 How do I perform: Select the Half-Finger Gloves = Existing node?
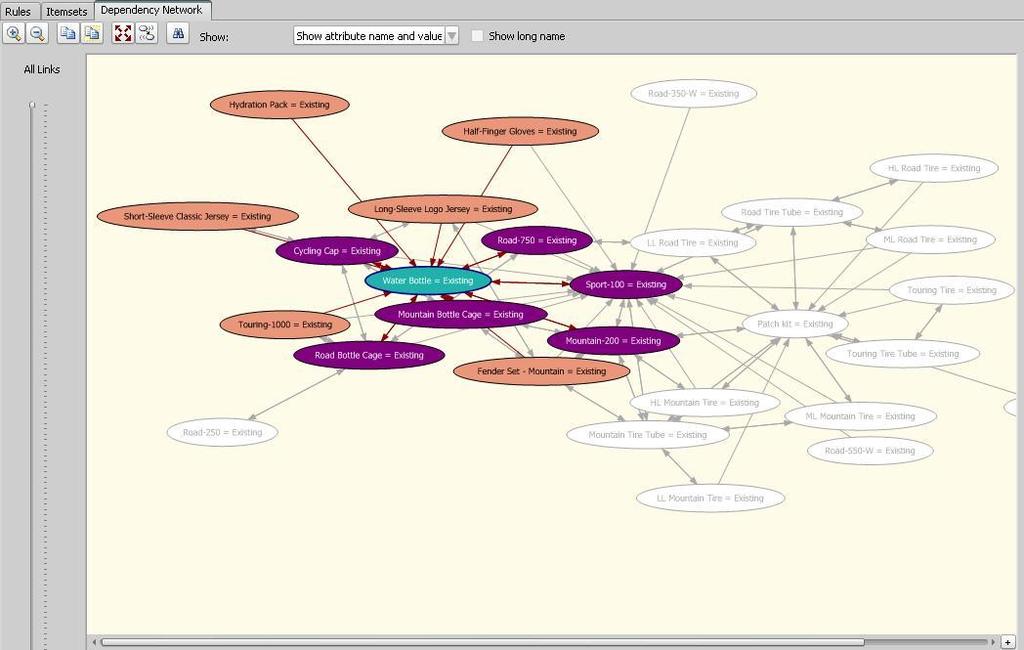pos(520,131)
